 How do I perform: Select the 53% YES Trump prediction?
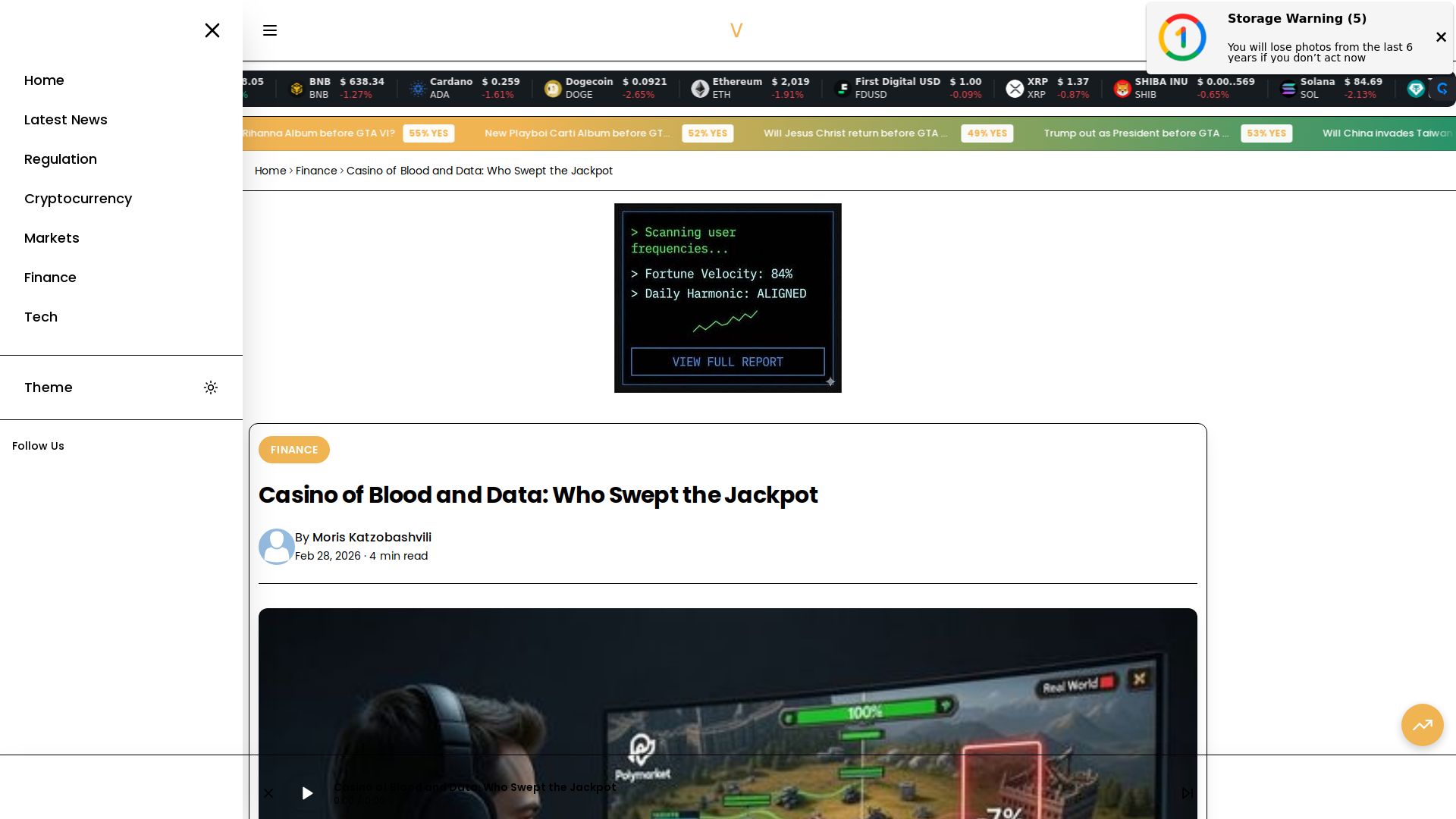[x=1266, y=133]
